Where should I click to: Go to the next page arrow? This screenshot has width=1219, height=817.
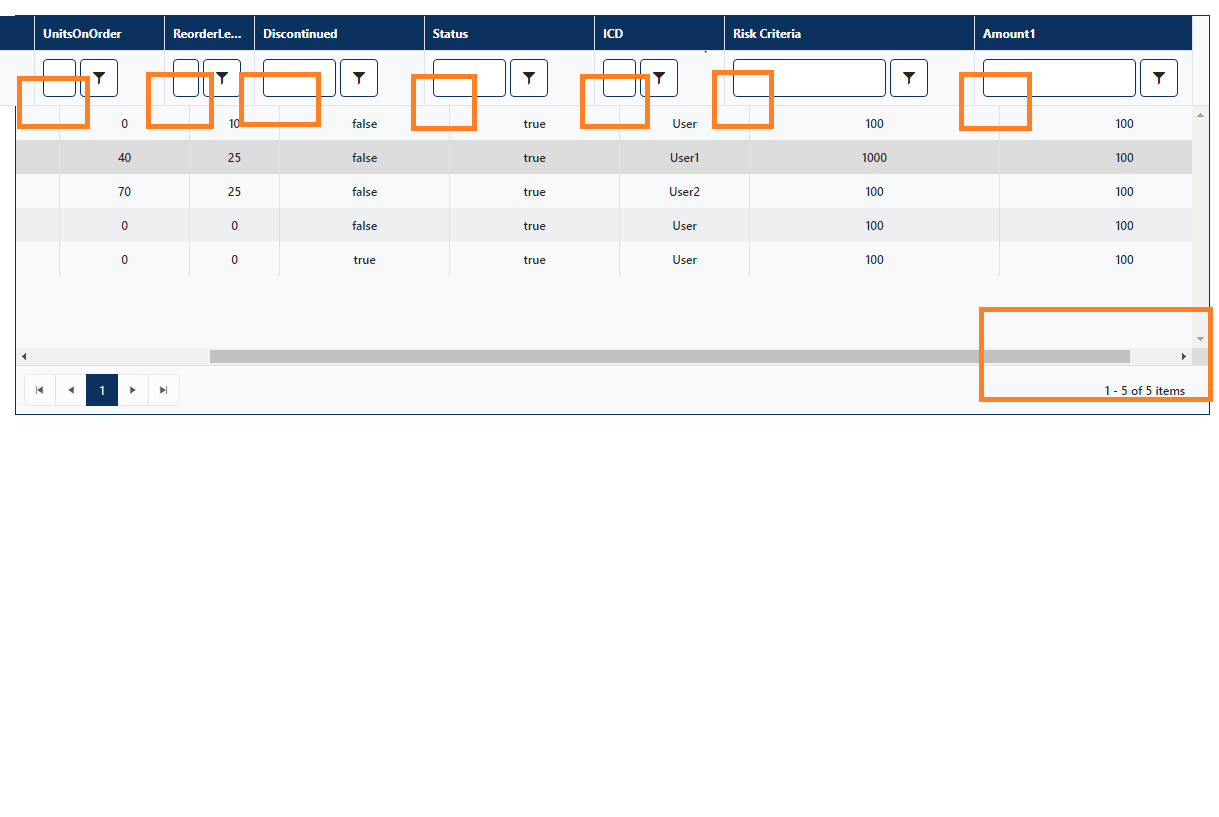tap(133, 390)
